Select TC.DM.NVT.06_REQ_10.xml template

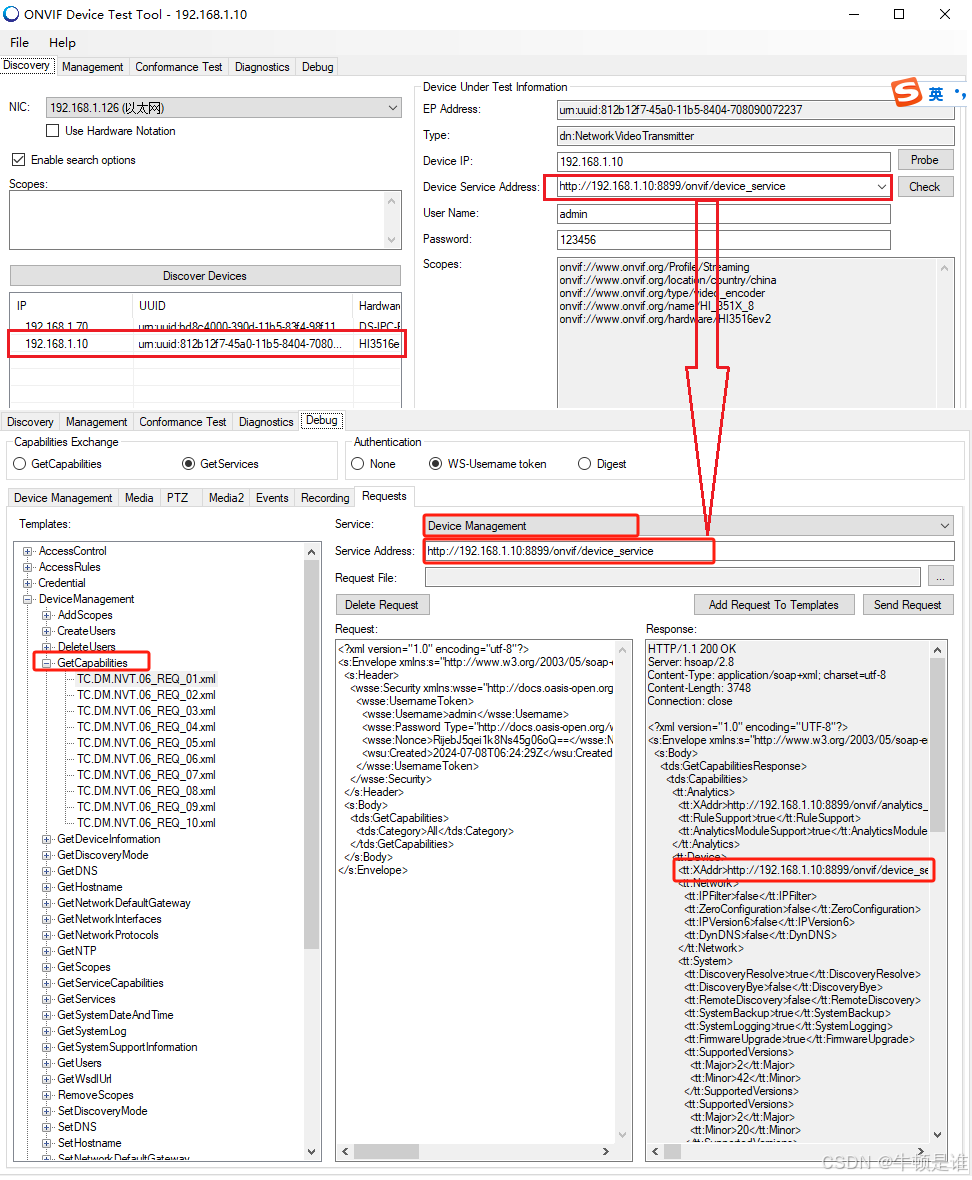146,823
